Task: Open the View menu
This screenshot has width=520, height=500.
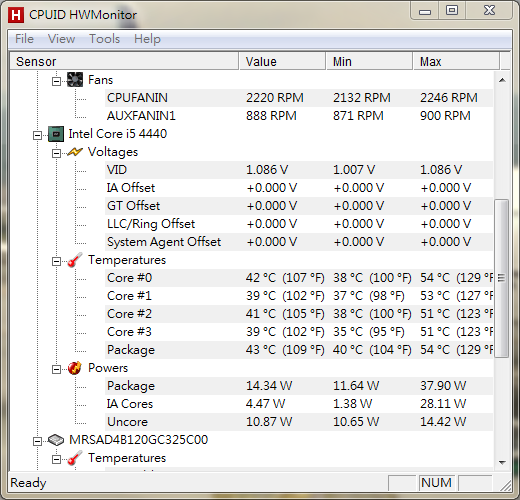Action: coord(61,39)
